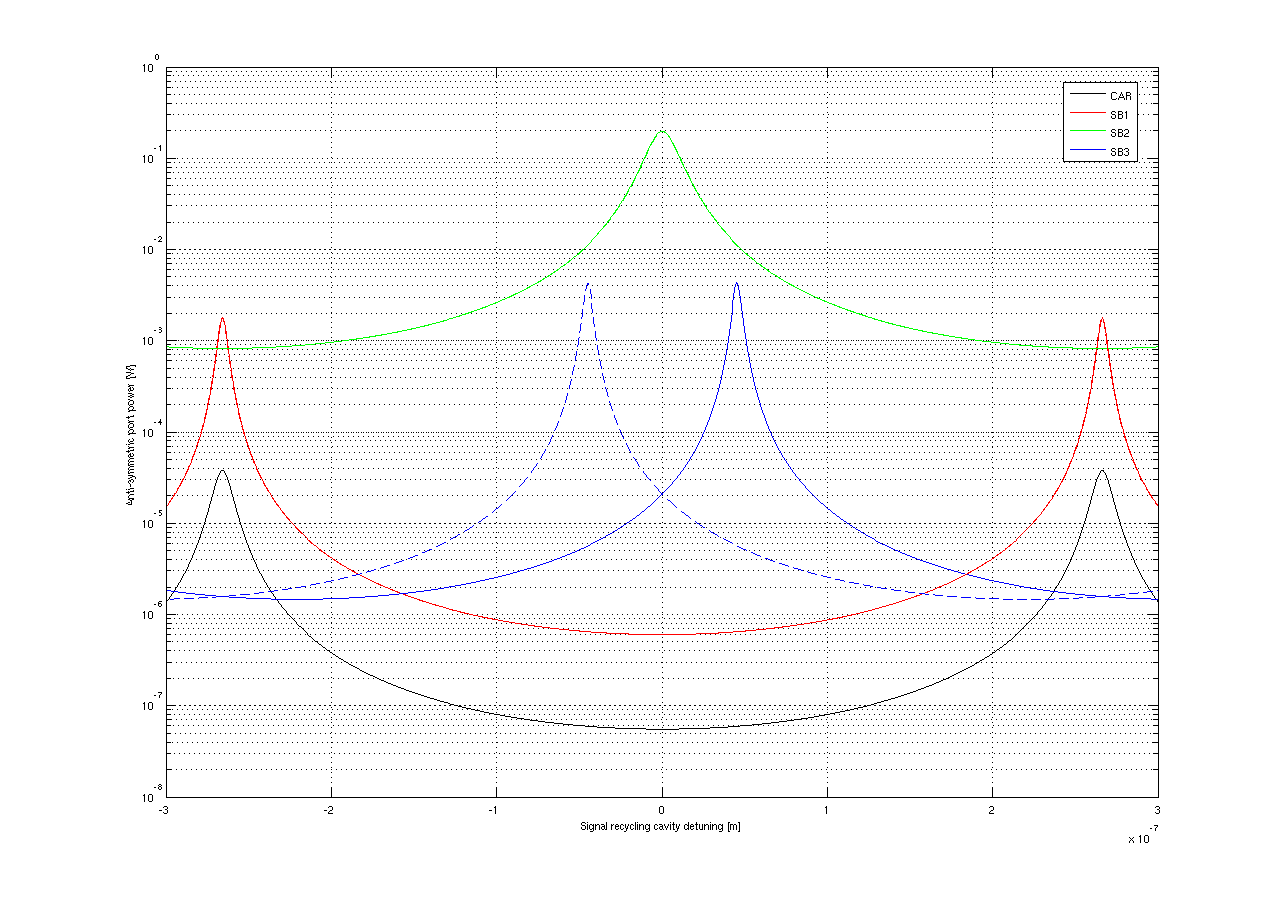This screenshot has width=1280, height=897.
Task: Click the x-axis tick label 2
Action: click(992, 810)
